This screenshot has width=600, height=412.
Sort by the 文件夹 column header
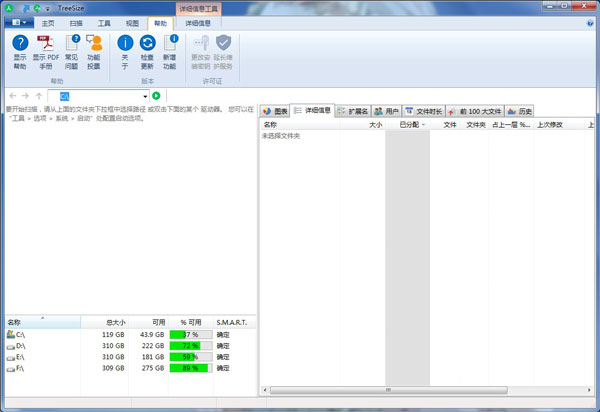coord(473,125)
